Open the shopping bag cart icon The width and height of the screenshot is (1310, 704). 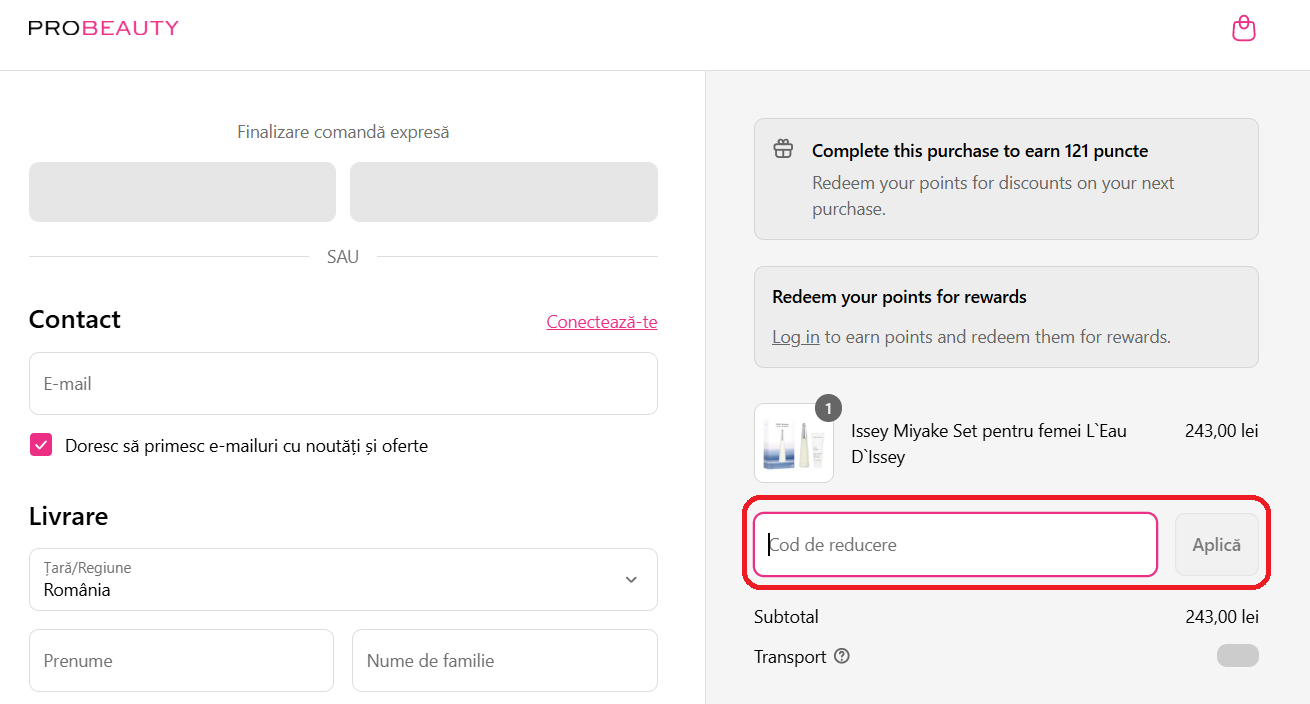click(1243, 29)
